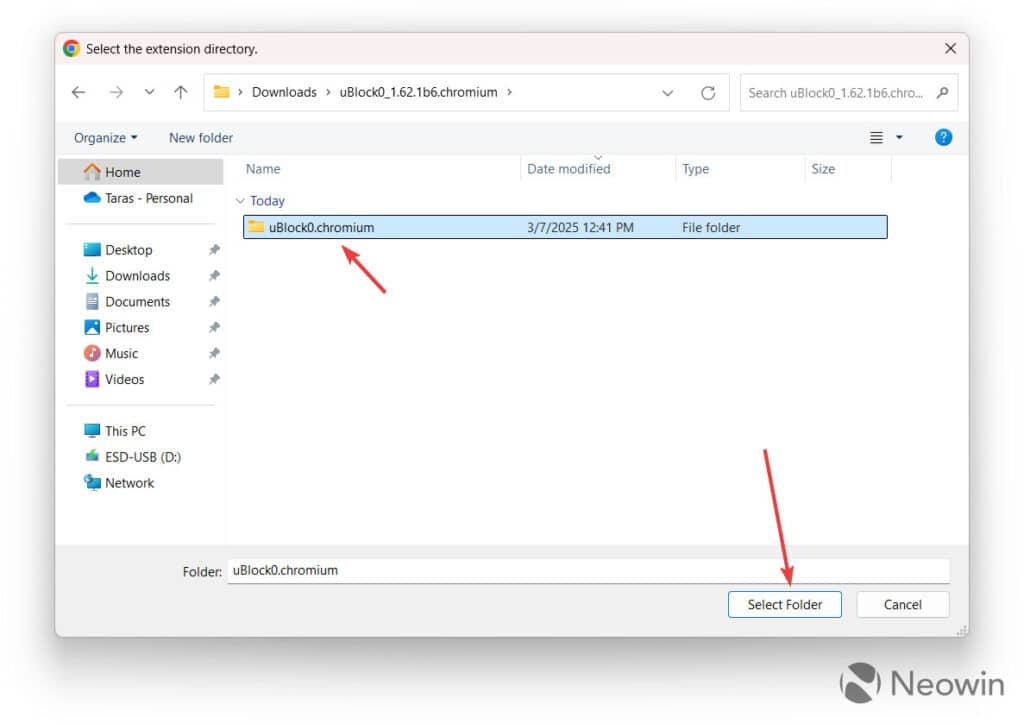Click the 3/7/2025 12:41 PM date cell
1024x724 pixels.
click(x=580, y=227)
